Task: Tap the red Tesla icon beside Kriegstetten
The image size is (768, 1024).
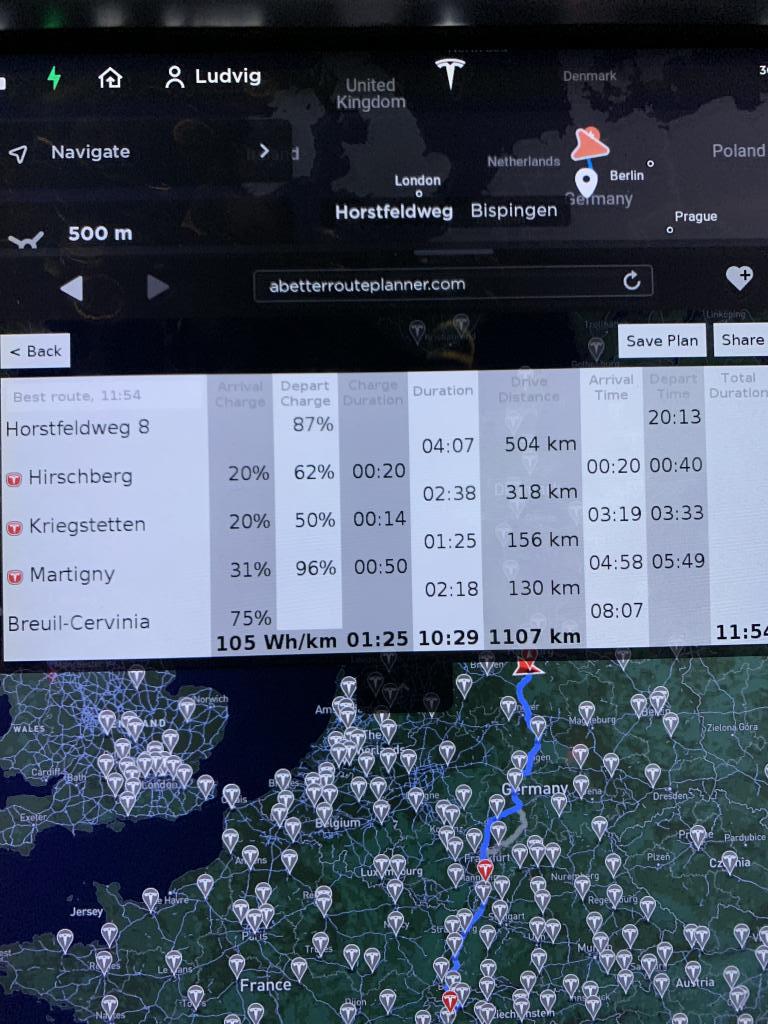Action: coord(14,528)
